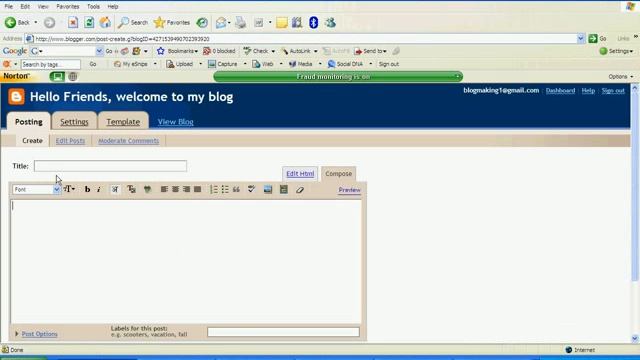Open Moderate Comments link

coord(129,141)
